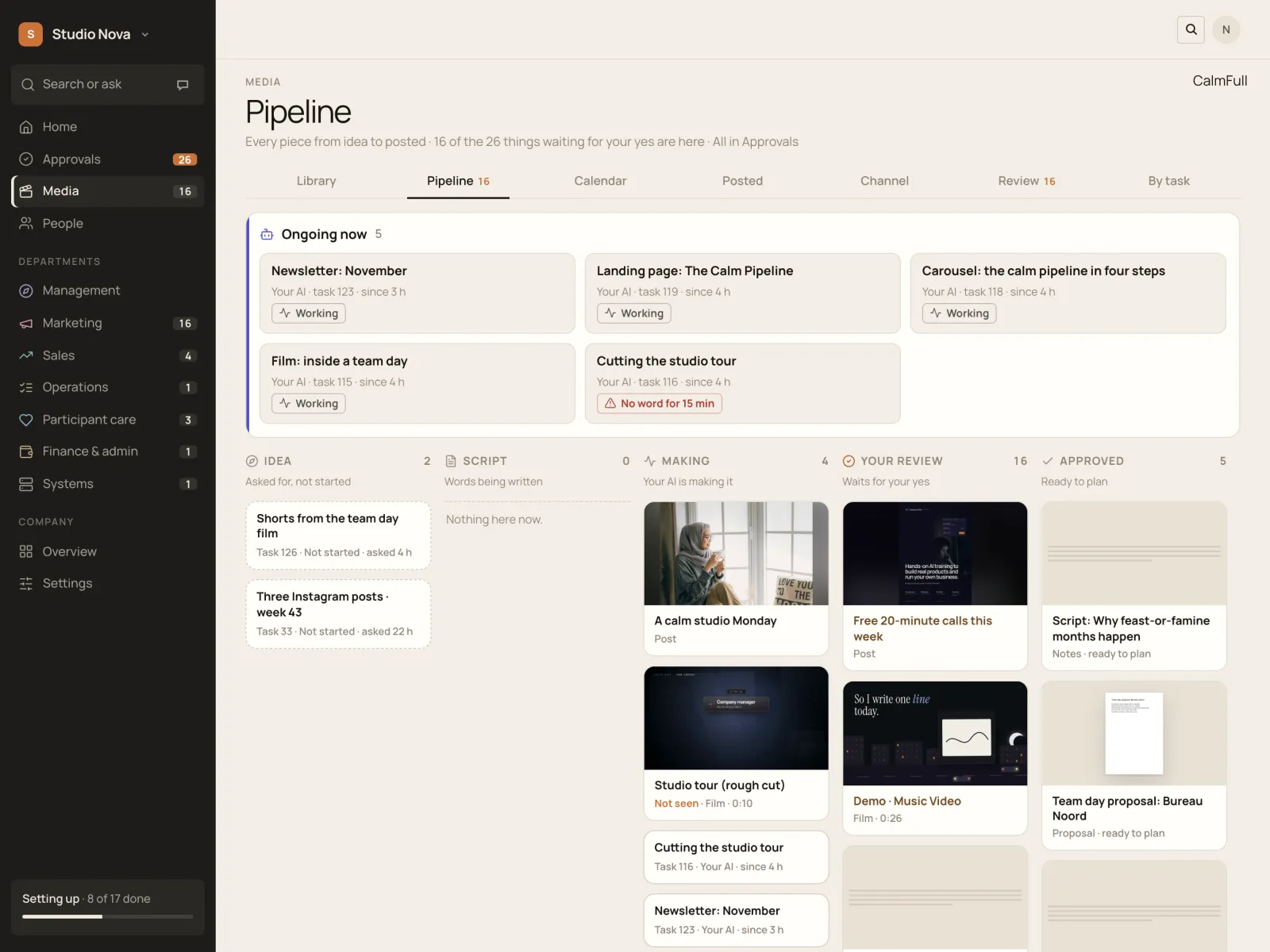This screenshot has width=1270, height=952.
Task: Open the Approvals item with 26 badge
Action: click(x=107, y=159)
